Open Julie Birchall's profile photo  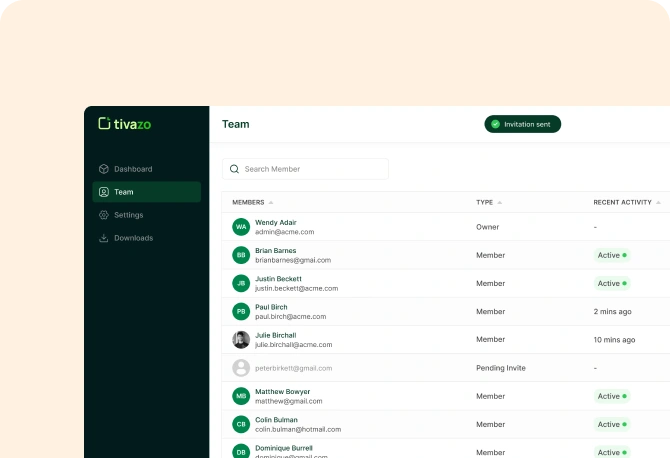pos(241,340)
